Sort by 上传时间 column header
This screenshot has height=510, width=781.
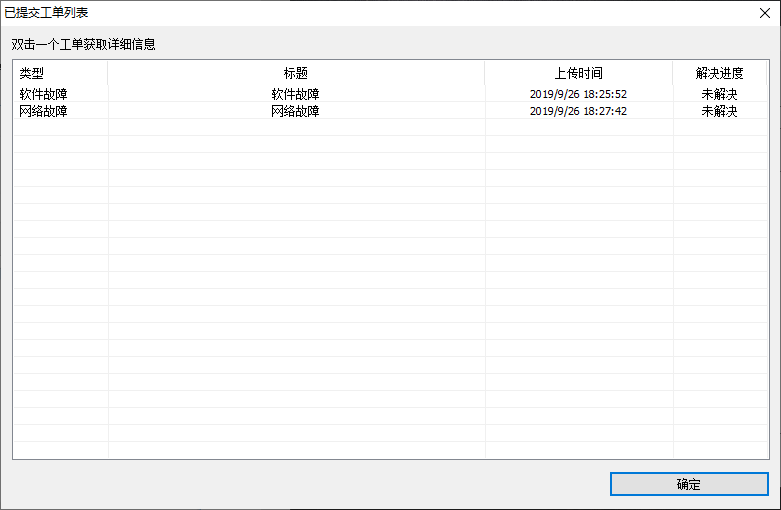[x=579, y=73]
